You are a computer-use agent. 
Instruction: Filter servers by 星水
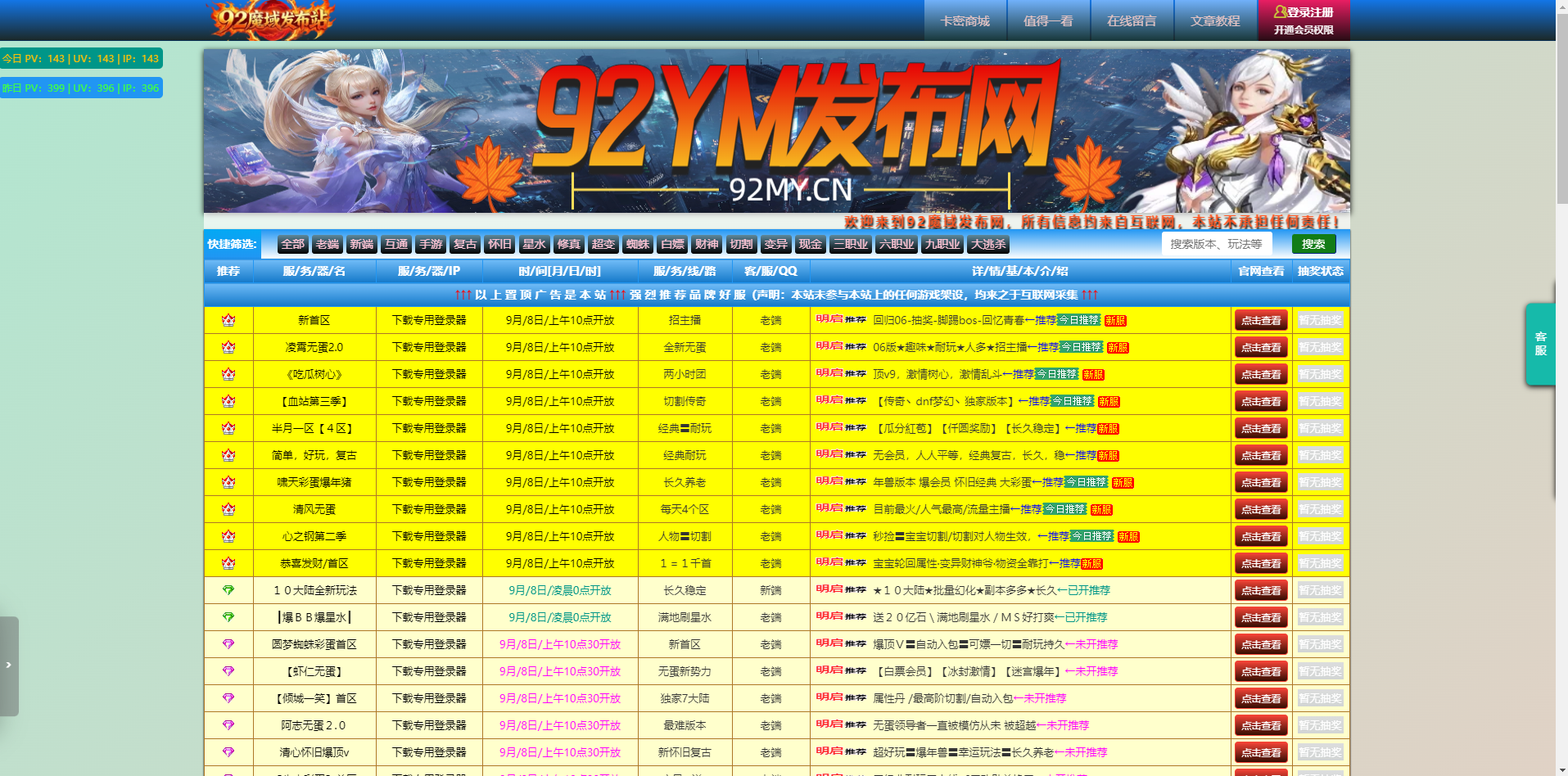coord(534,244)
